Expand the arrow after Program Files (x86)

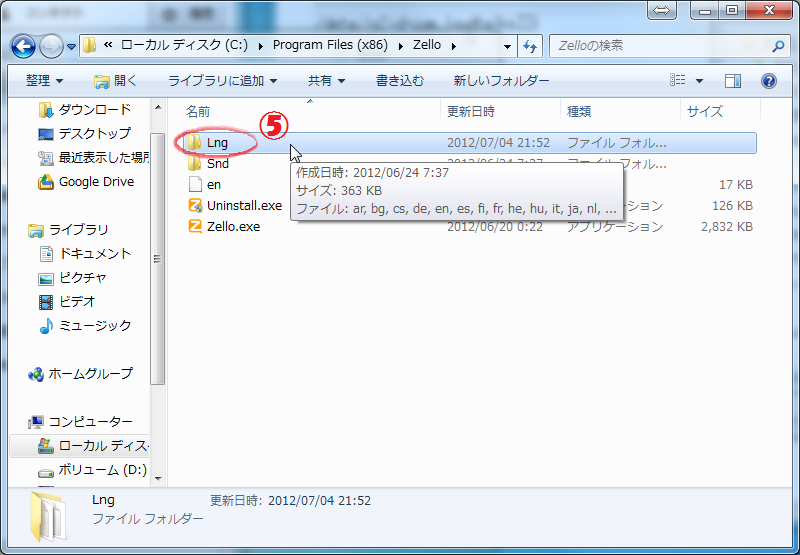[x=401, y=46]
